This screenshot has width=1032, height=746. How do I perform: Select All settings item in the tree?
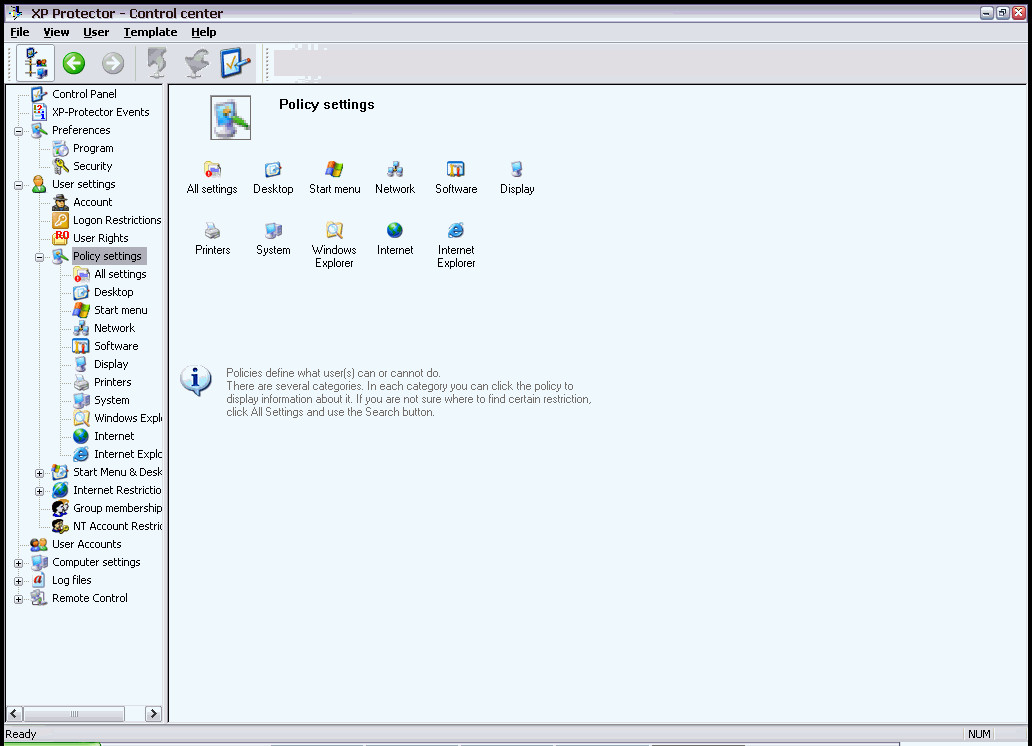point(120,274)
